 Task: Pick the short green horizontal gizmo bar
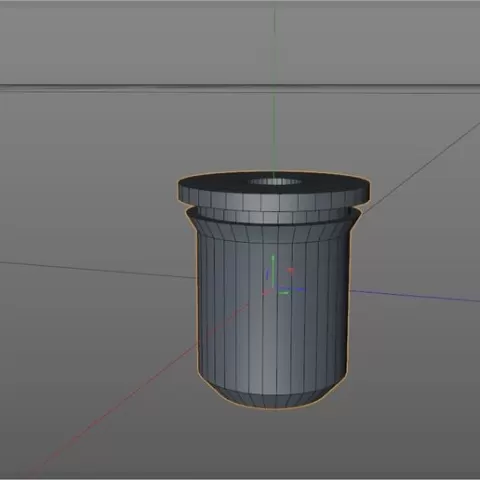pyautogui.click(x=284, y=293)
